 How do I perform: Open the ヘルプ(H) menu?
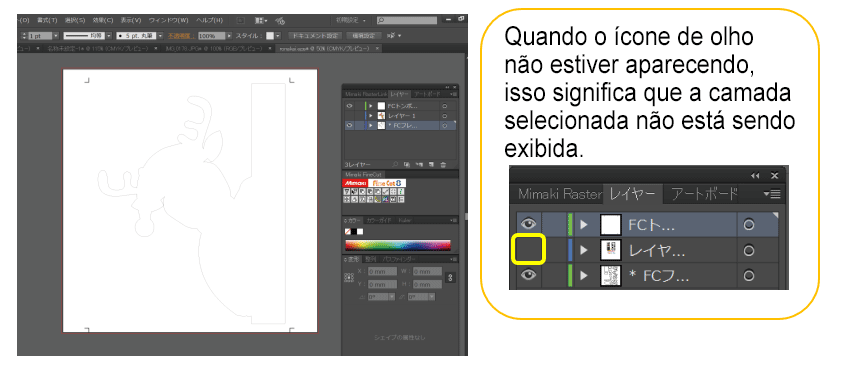[209, 20]
